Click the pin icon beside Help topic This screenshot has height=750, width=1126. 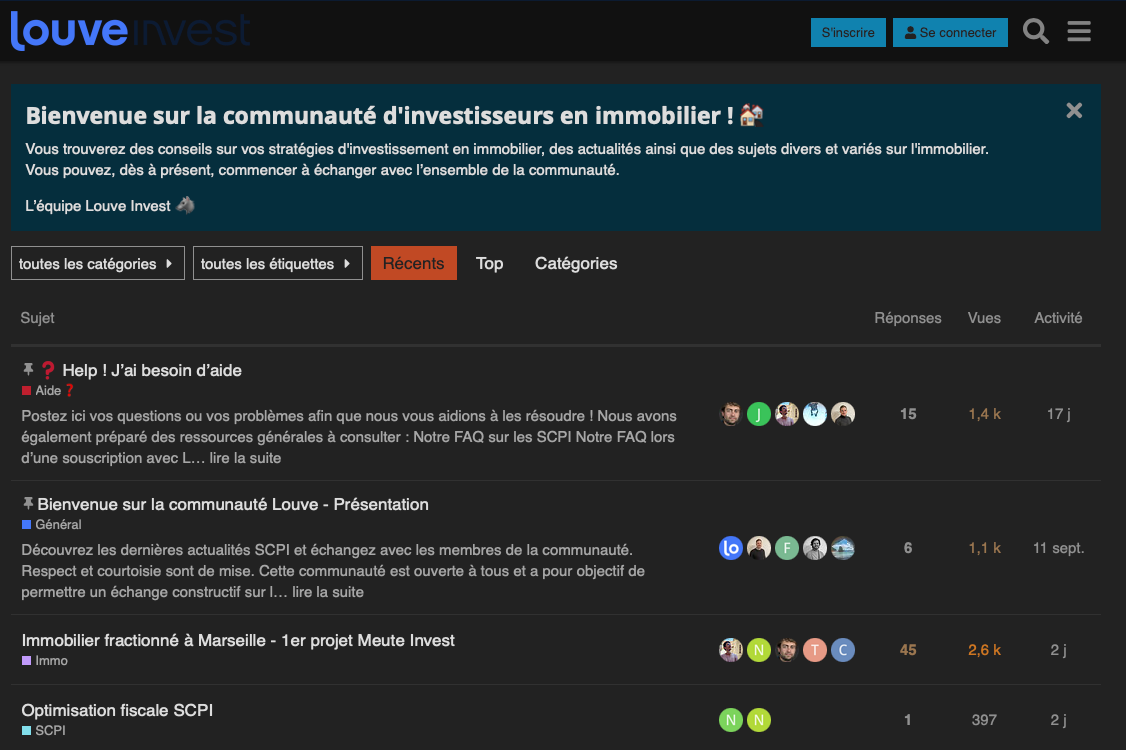[28, 369]
